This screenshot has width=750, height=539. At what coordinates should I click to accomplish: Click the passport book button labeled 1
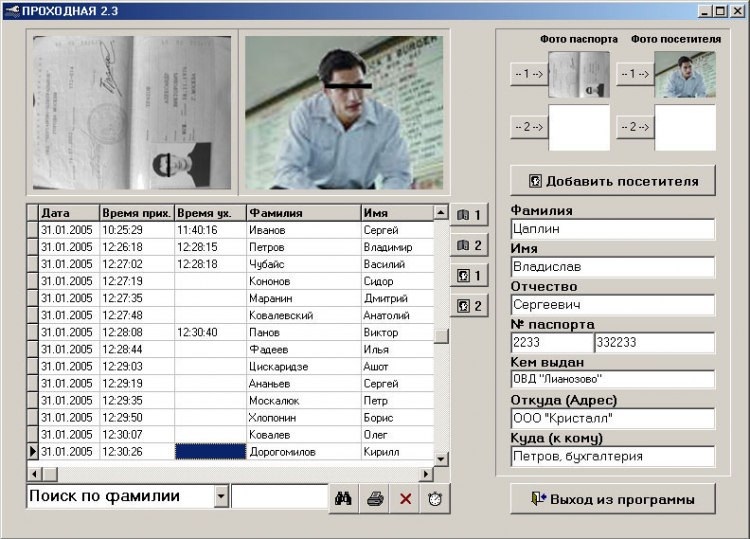[x=469, y=215]
